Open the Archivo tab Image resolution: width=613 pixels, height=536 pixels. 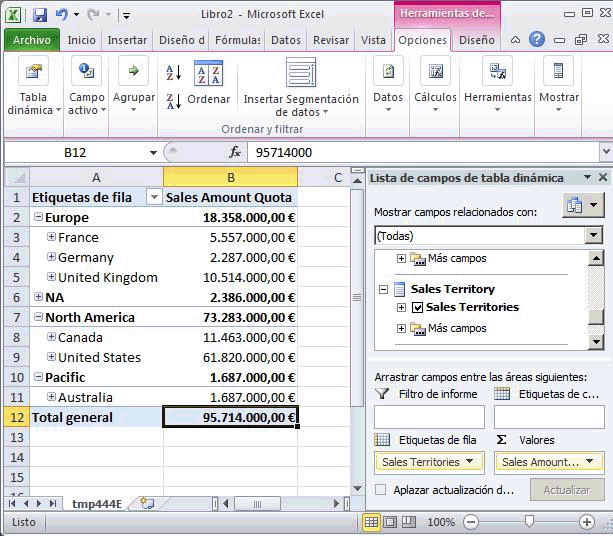coord(32,40)
